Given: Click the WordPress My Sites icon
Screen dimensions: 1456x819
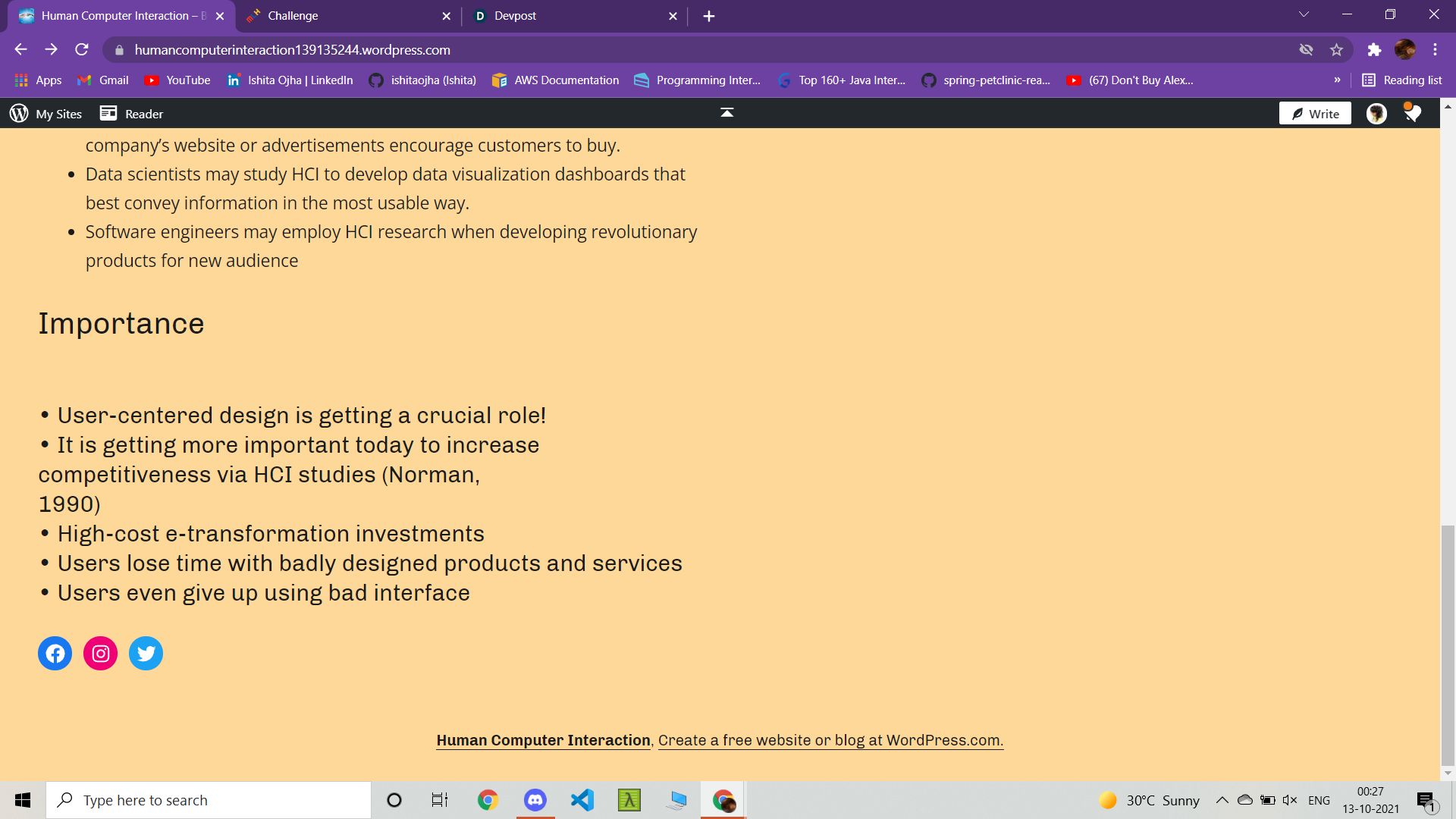Looking at the screenshot, I should pyautogui.click(x=19, y=114).
